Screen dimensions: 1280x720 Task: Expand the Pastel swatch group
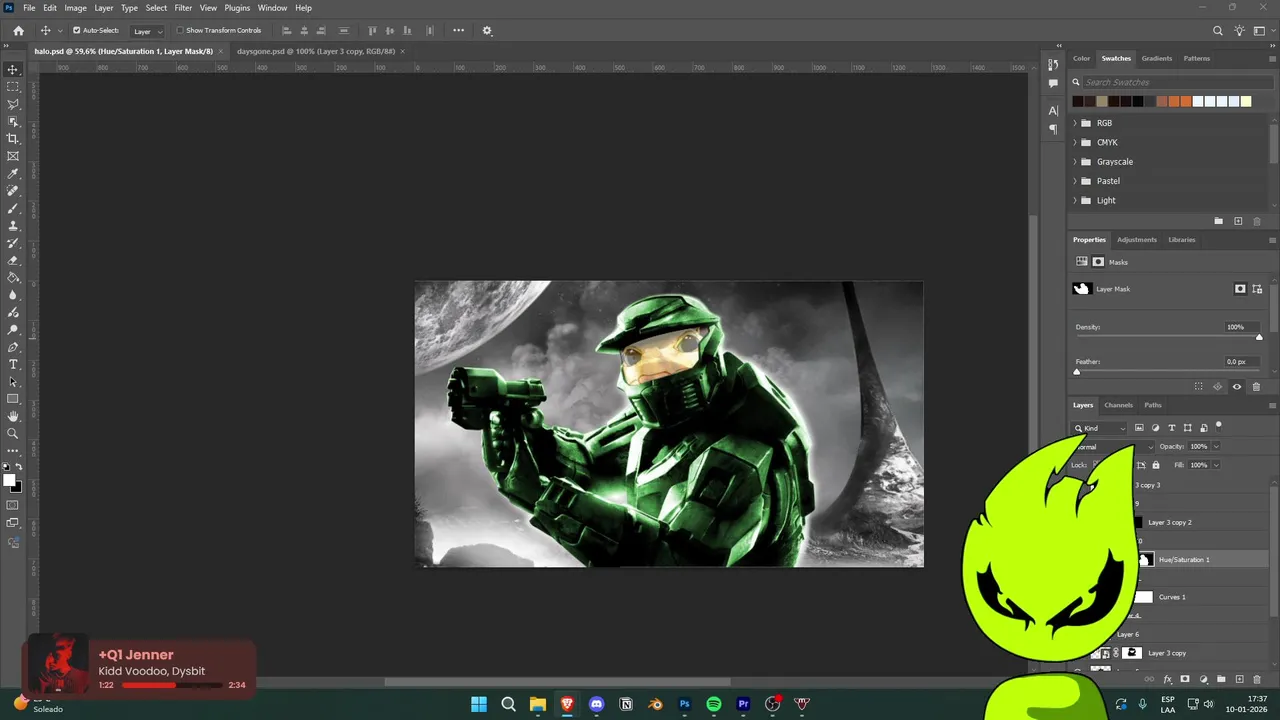pyautogui.click(x=1075, y=181)
